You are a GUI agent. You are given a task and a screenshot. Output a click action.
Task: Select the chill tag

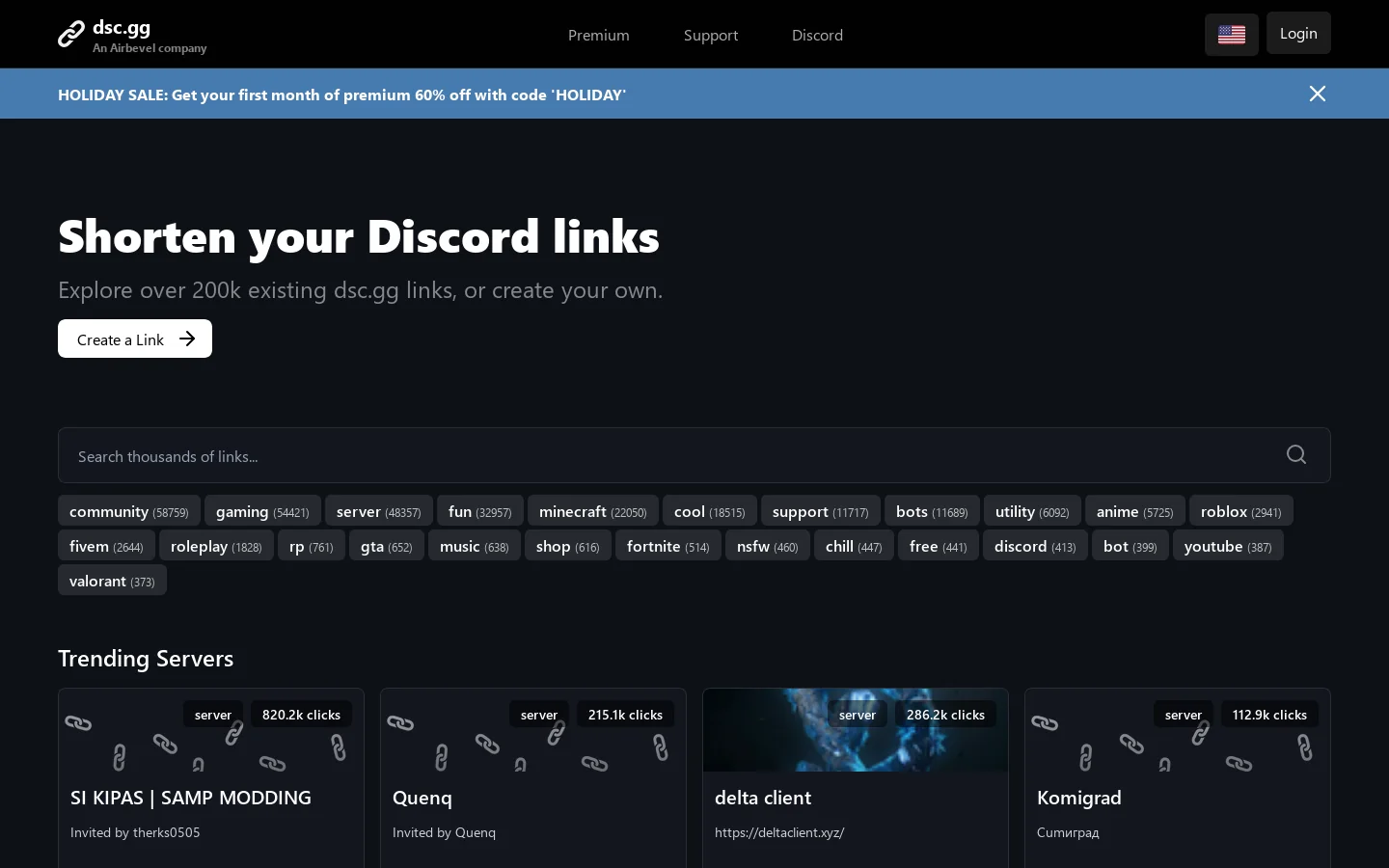(854, 546)
